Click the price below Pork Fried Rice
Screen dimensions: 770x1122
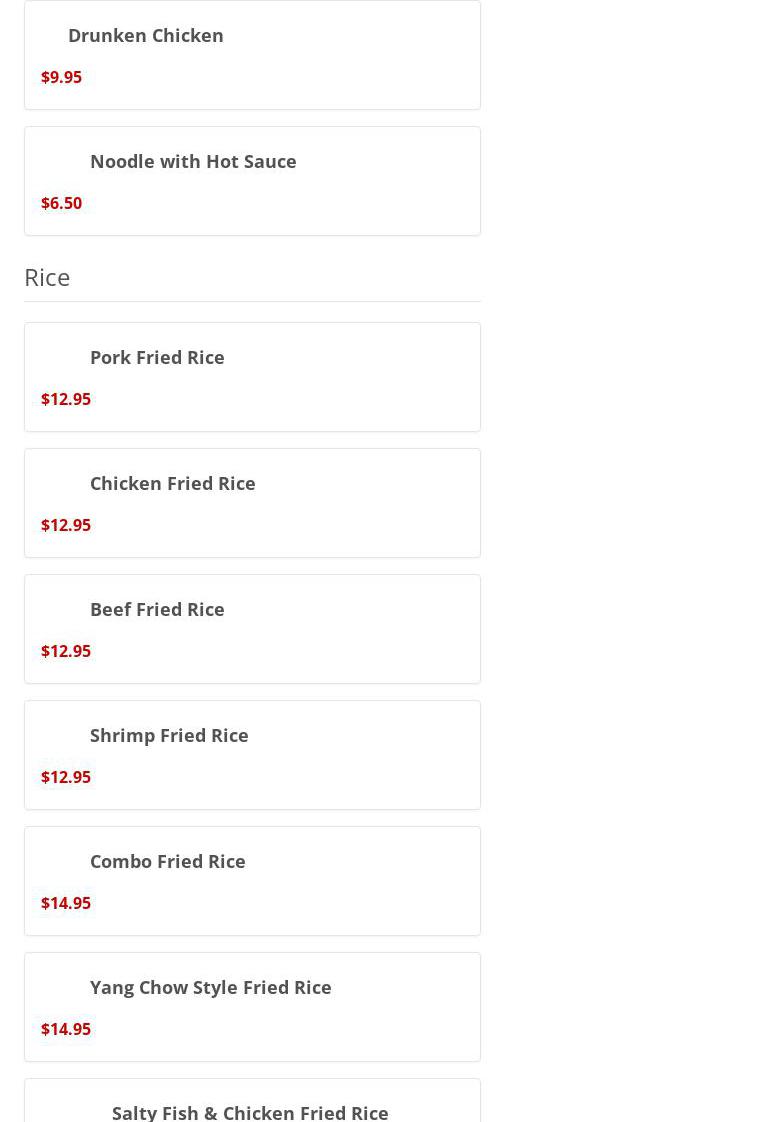(66, 399)
